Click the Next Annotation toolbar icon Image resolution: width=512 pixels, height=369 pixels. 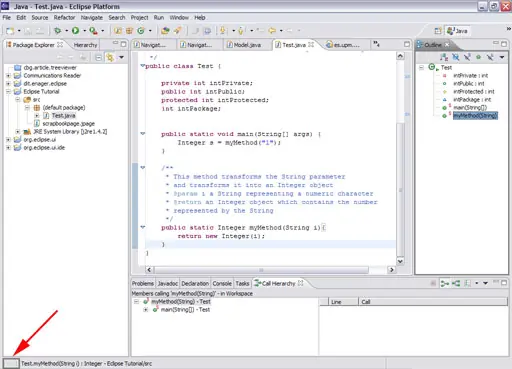(x=223, y=31)
